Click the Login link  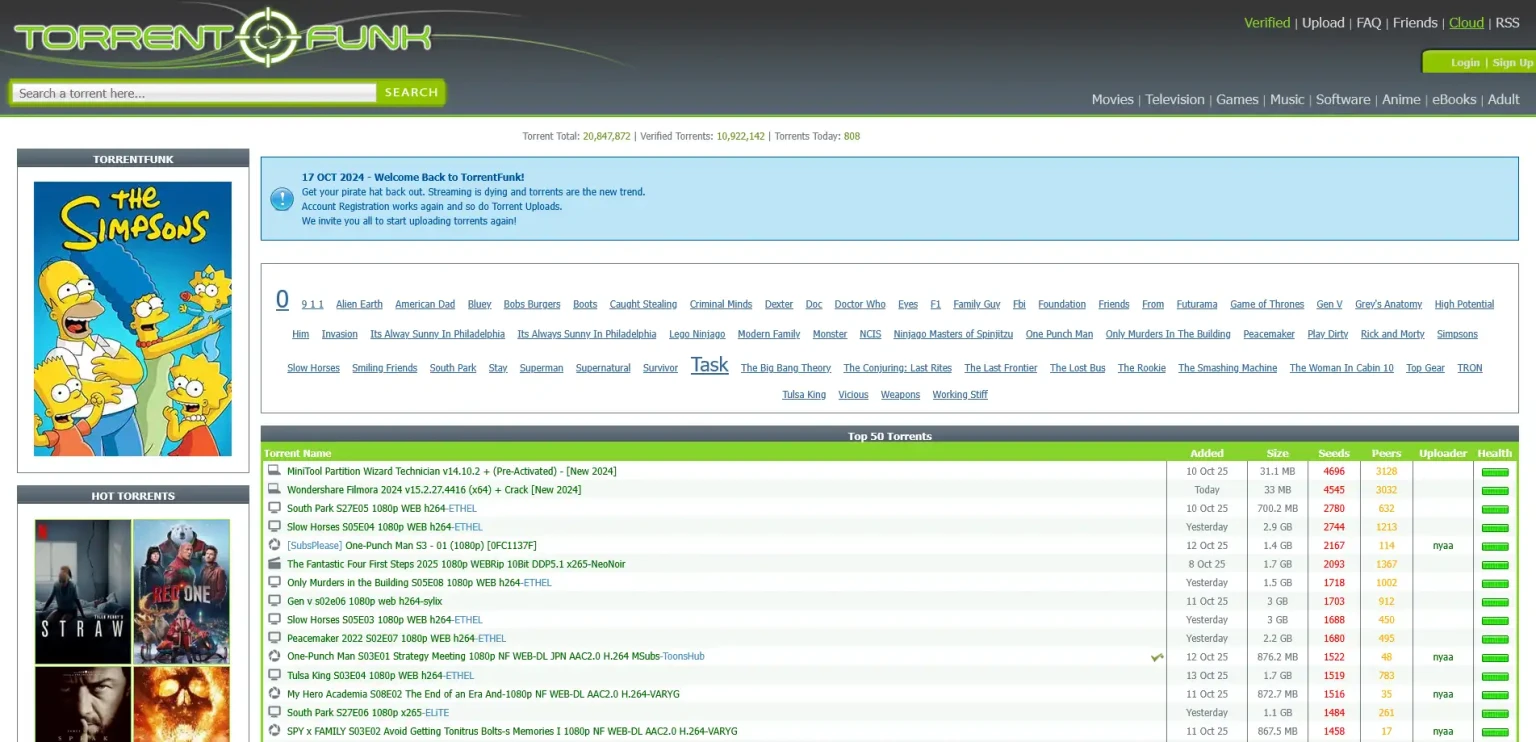pos(1465,63)
